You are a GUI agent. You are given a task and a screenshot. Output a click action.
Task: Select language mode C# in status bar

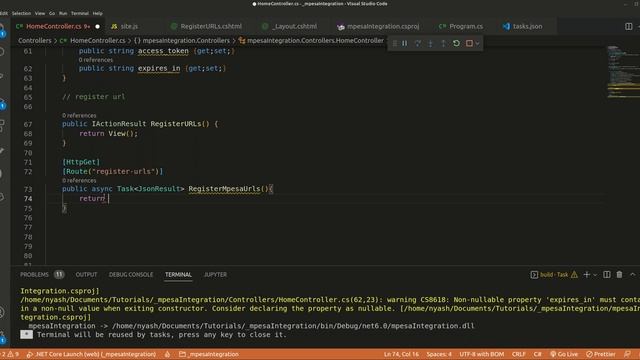[538, 354]
